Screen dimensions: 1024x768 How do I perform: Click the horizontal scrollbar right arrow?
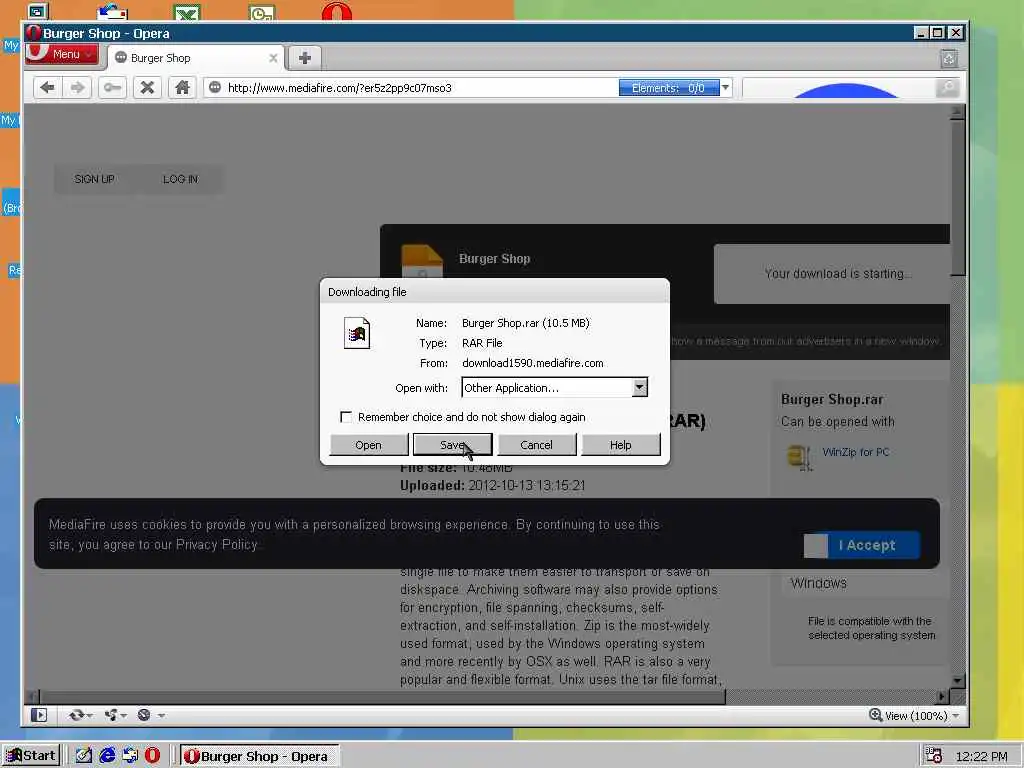(942, 697)
